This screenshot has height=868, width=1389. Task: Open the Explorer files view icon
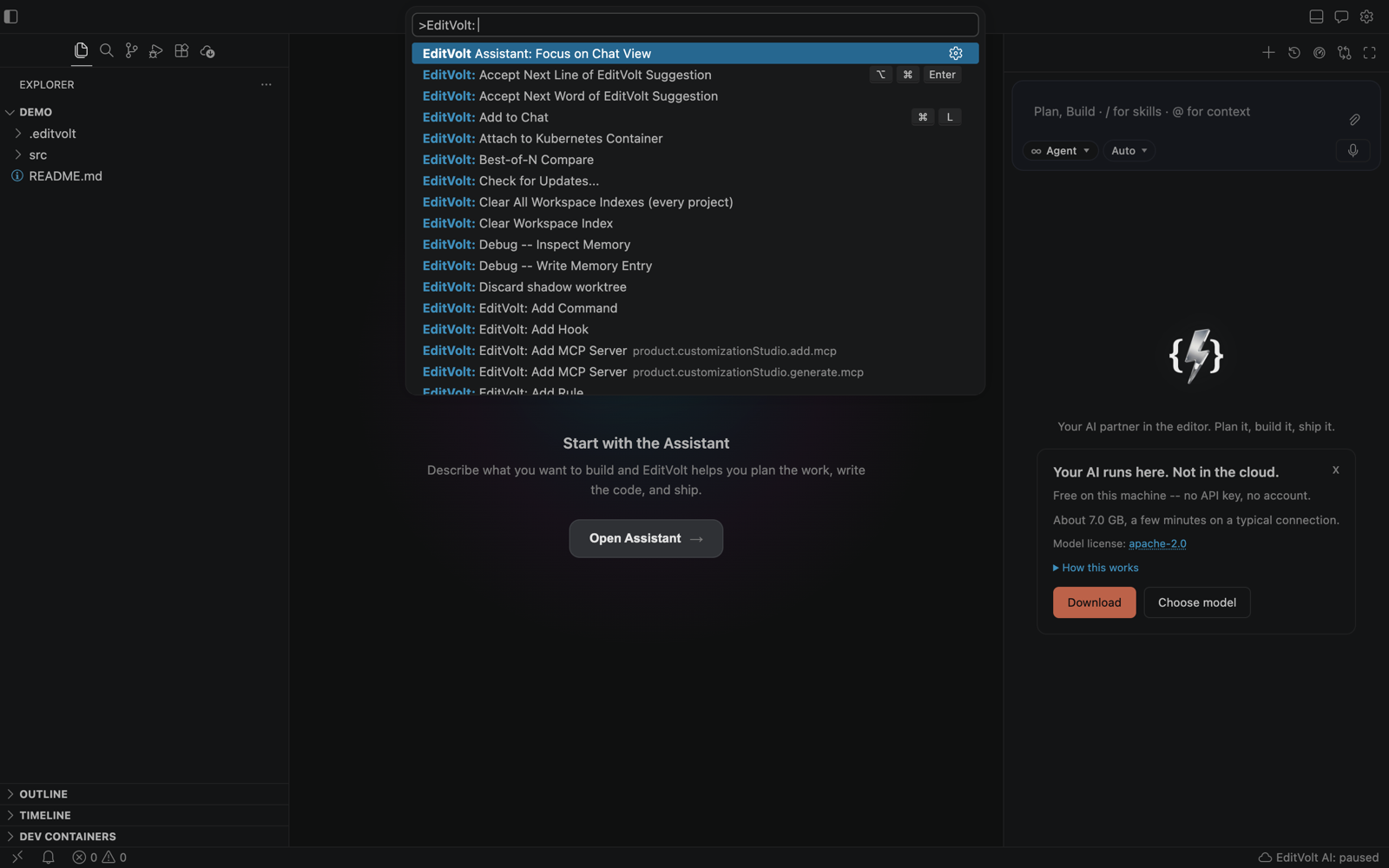tap(82, 51)
